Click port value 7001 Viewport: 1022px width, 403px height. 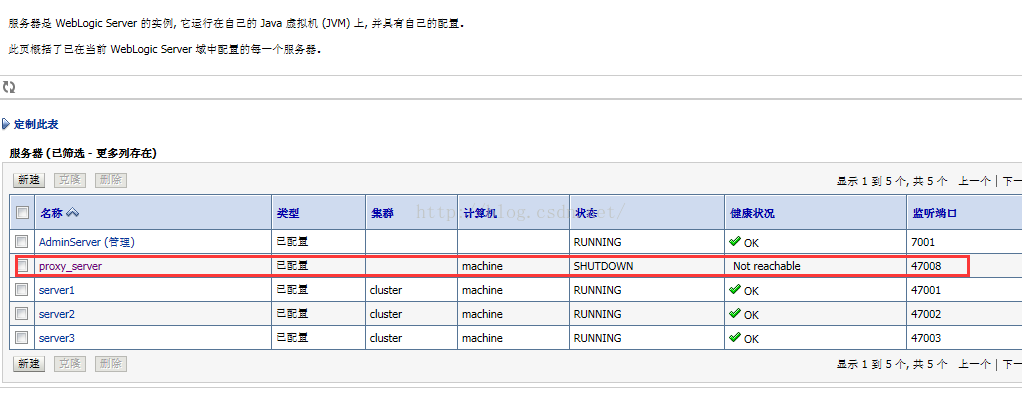click(923, 242)
